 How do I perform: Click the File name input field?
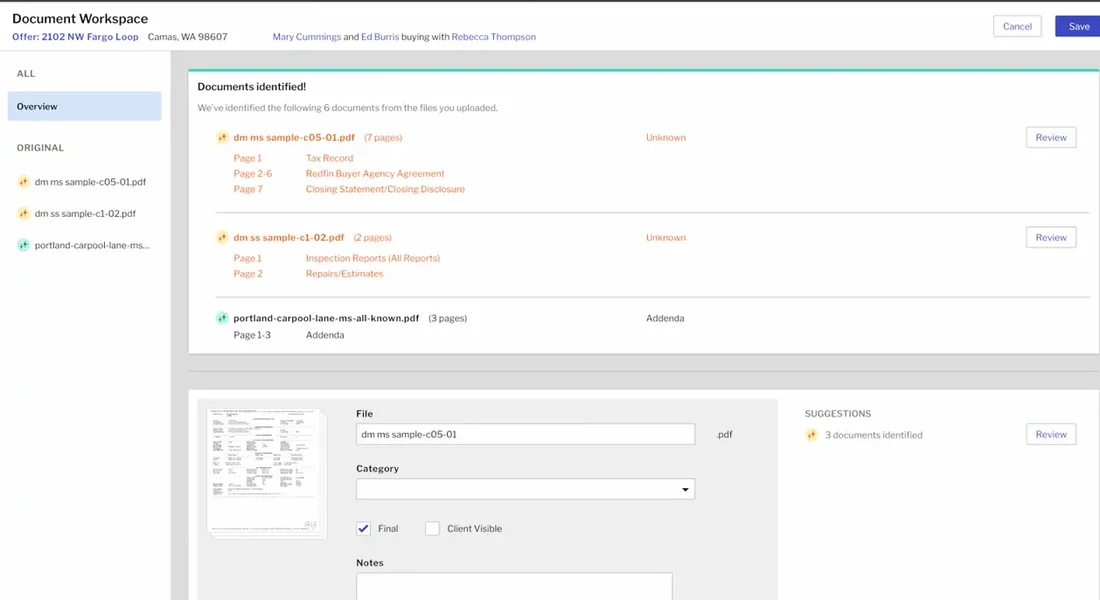click(525, 434)
